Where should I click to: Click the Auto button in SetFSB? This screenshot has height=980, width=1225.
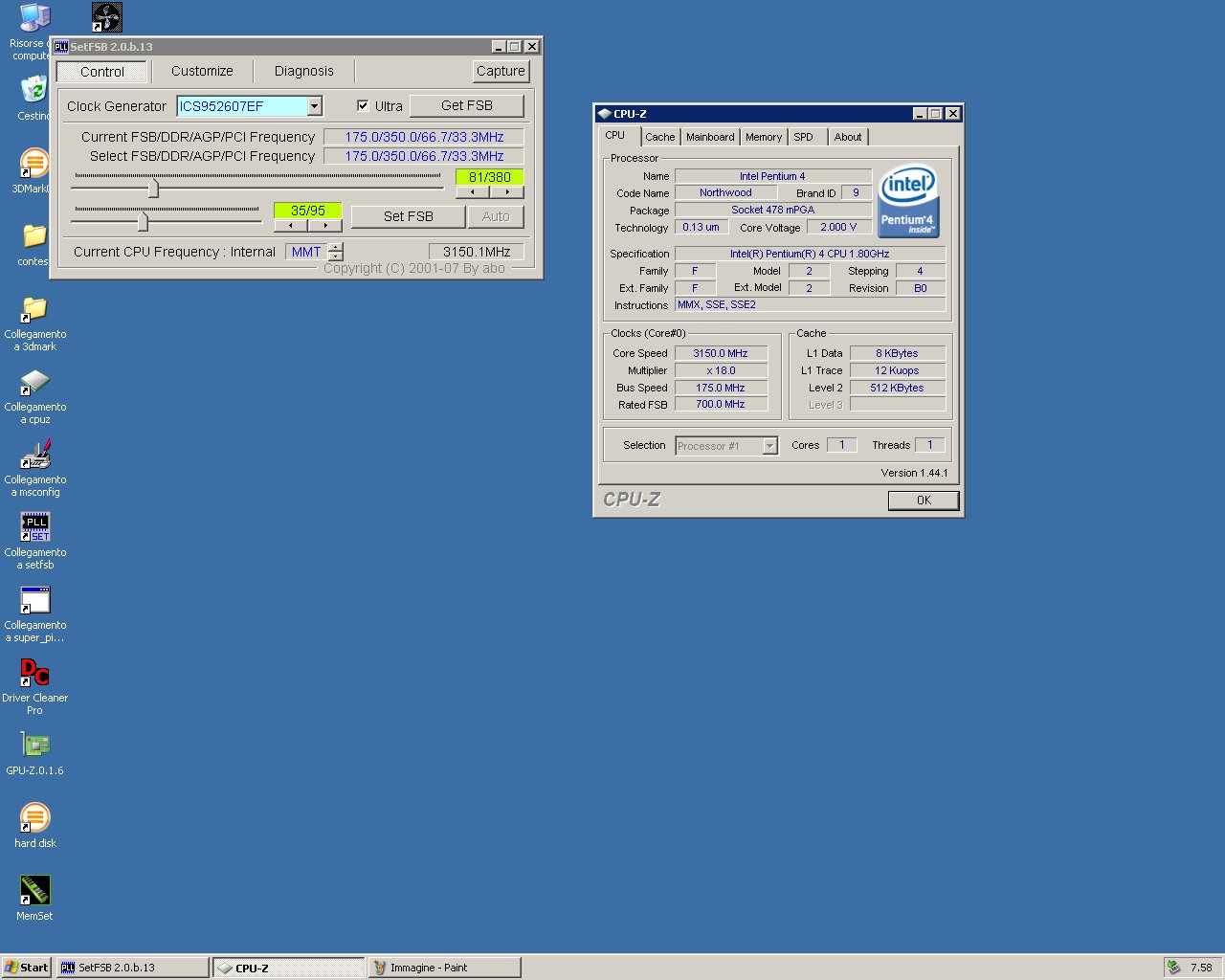point(496,216)
